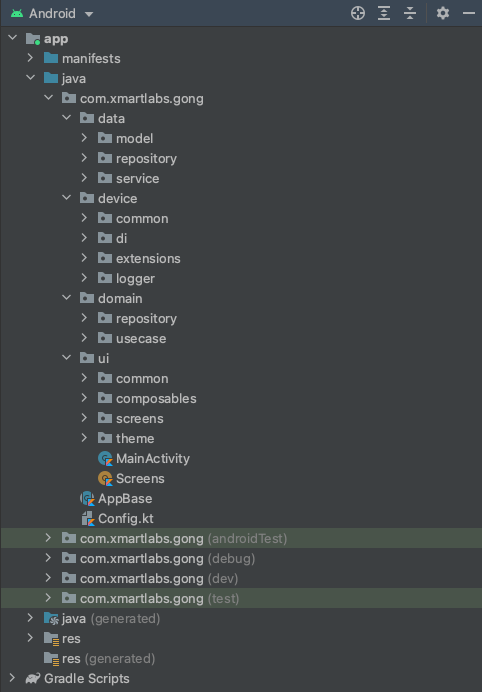482x692 pixels.
Task: Open the project view settings gear
Action: (x=443, y=13)
